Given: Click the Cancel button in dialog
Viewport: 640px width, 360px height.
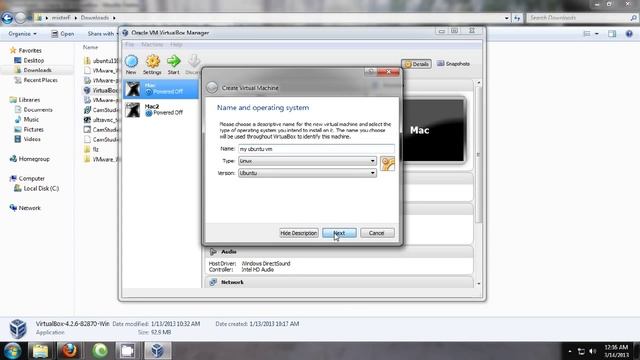Looking at the screenshot, I should [377, 233].
